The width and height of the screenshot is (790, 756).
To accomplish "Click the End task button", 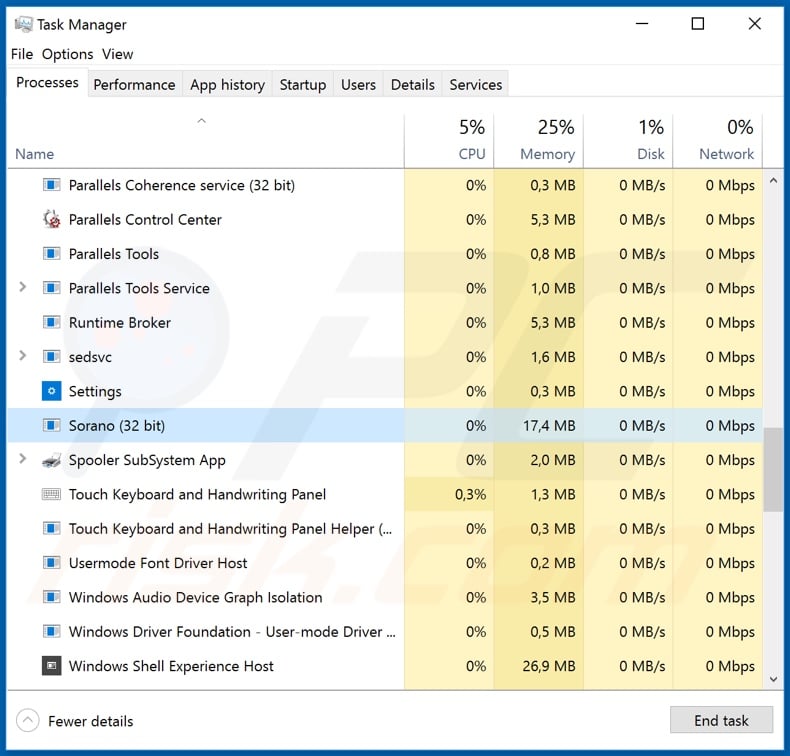I will tap(721, 720).
